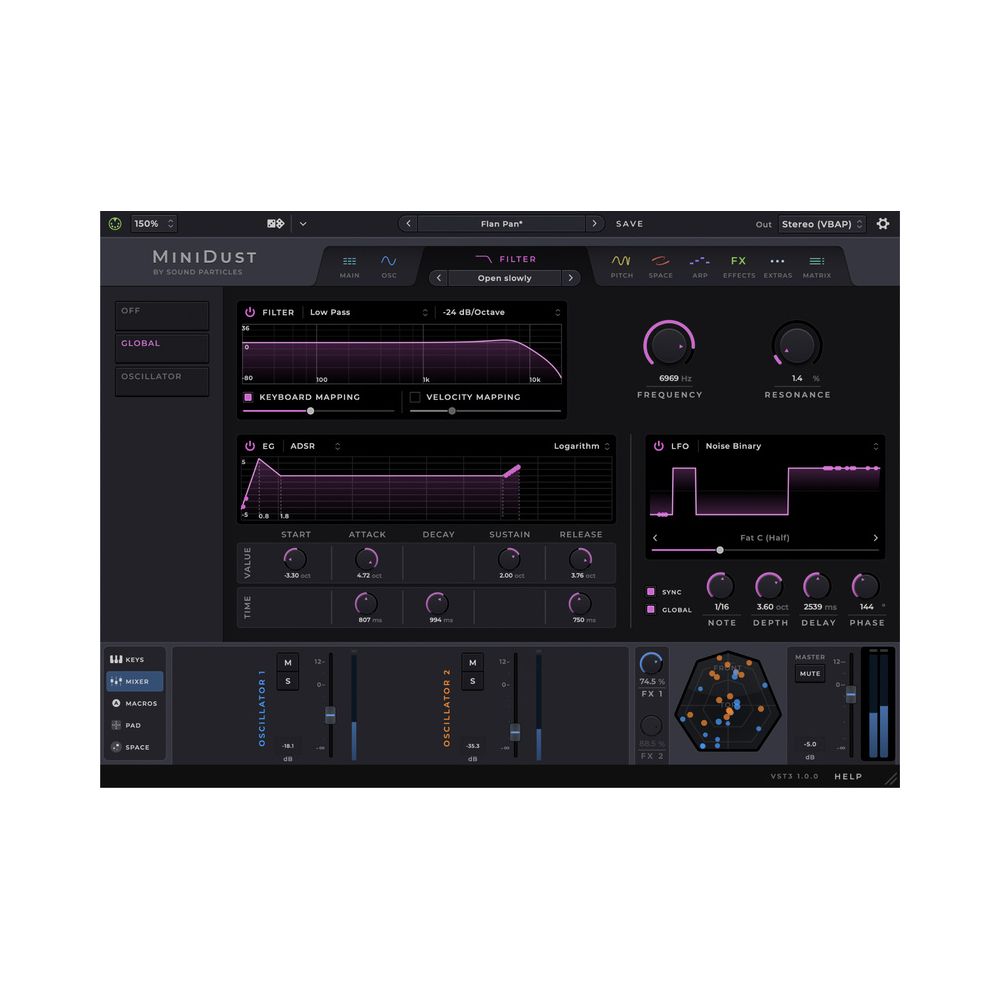The width and height of the screenshot is (1000, 1000).
Task: Switch to the Main tab
Action: point(349,262)
